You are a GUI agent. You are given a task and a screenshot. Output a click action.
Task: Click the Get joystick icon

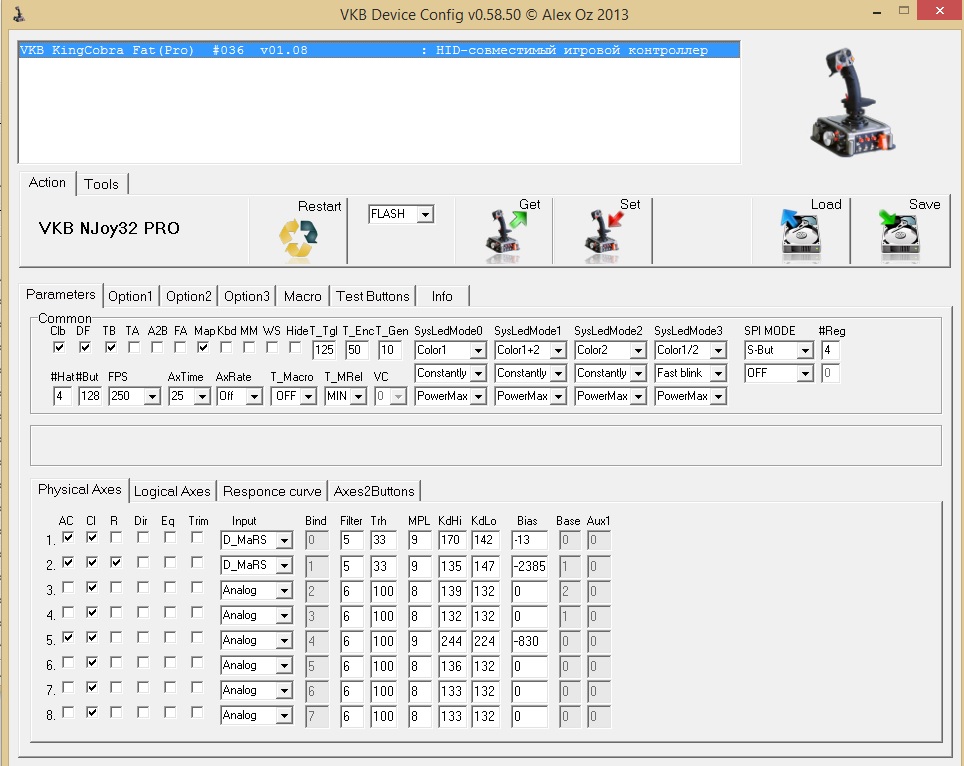[x=506, y=233]
